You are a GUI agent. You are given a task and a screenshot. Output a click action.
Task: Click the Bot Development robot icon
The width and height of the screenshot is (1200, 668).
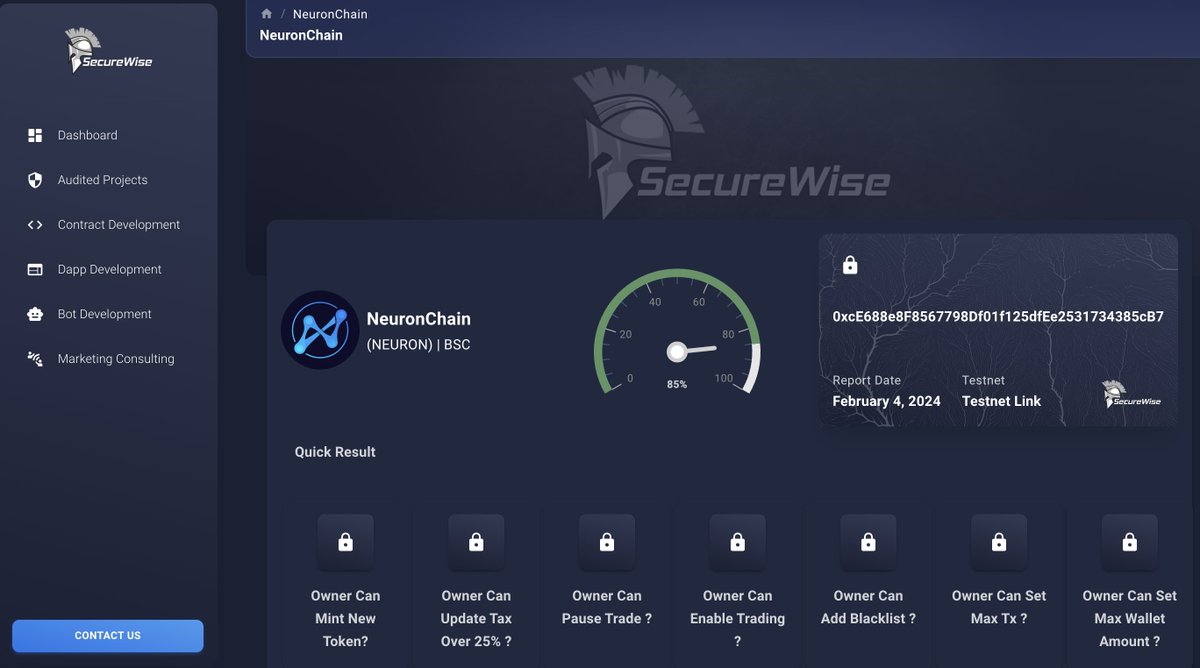35,314
